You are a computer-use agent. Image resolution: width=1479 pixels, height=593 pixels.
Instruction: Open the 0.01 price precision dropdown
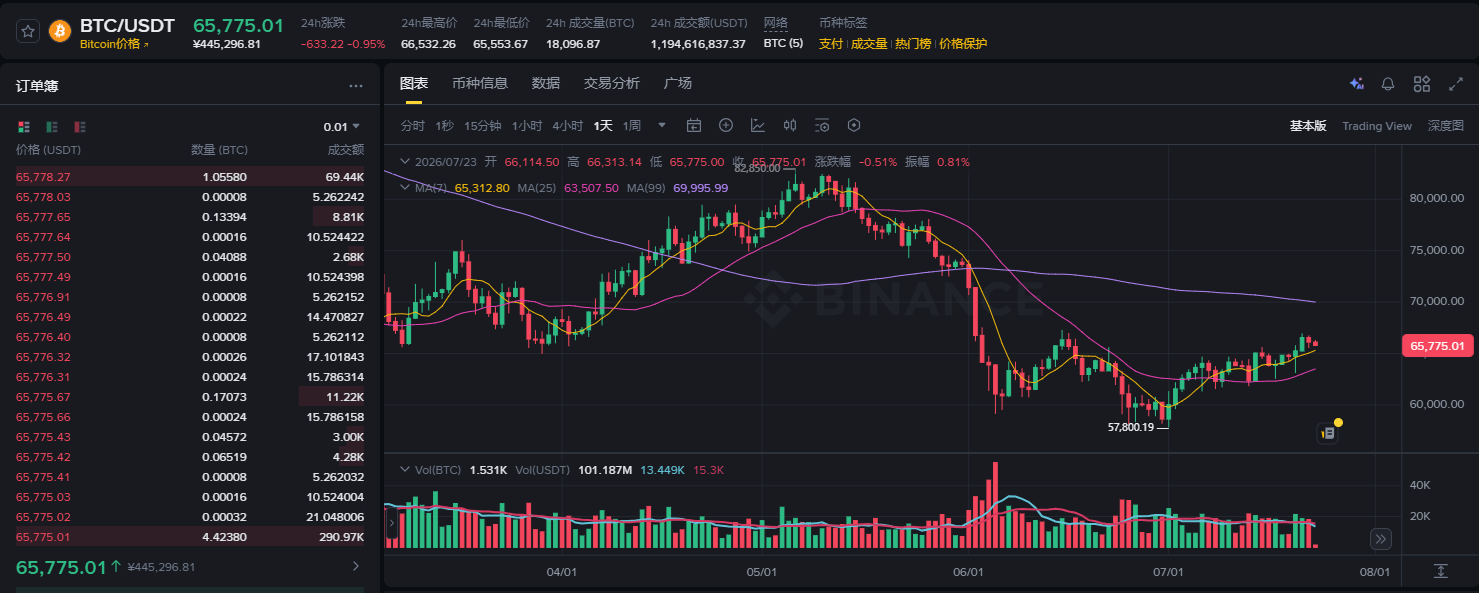point(341,127)
